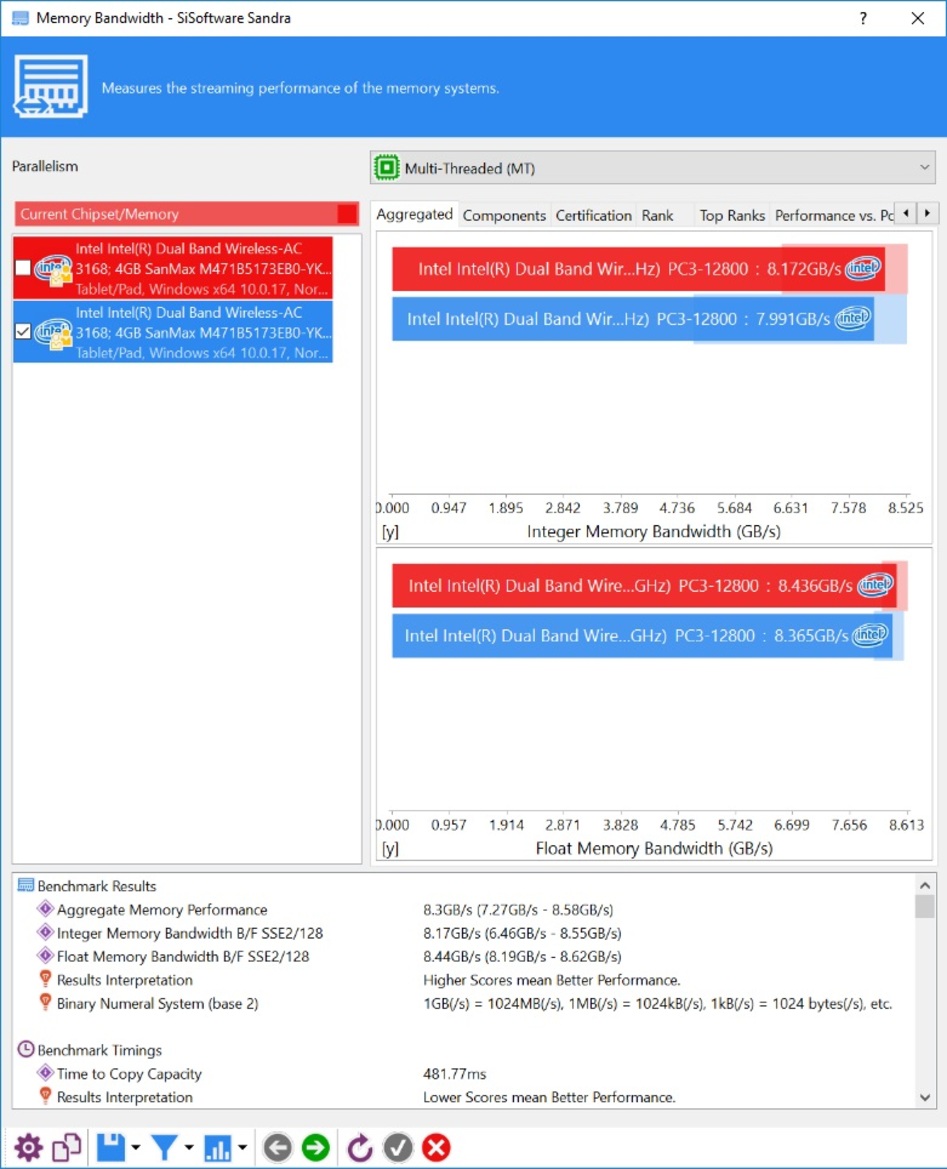947x1169 pixels.
Task: Click the diamond icon beside Aggregate Memory Performance
Action: click(45, 909)
